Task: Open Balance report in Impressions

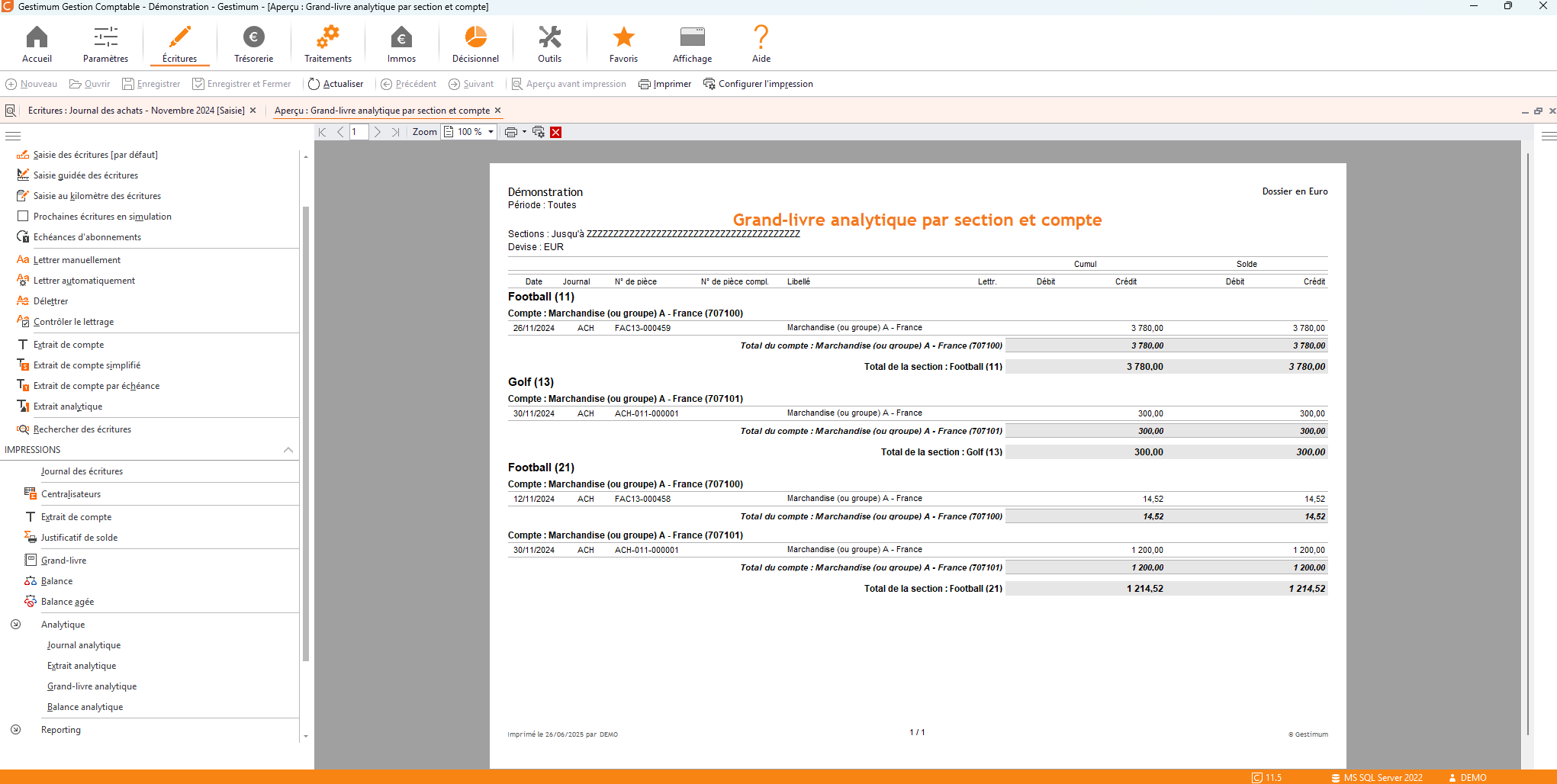Action: click(56, 581)
